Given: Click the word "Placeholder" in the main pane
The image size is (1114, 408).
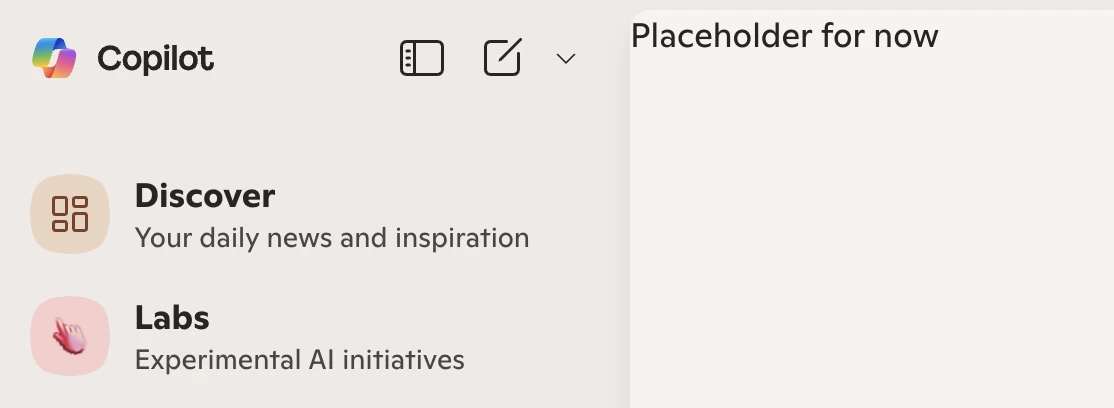Looking at the screenshot, I should tap(722, 36).
